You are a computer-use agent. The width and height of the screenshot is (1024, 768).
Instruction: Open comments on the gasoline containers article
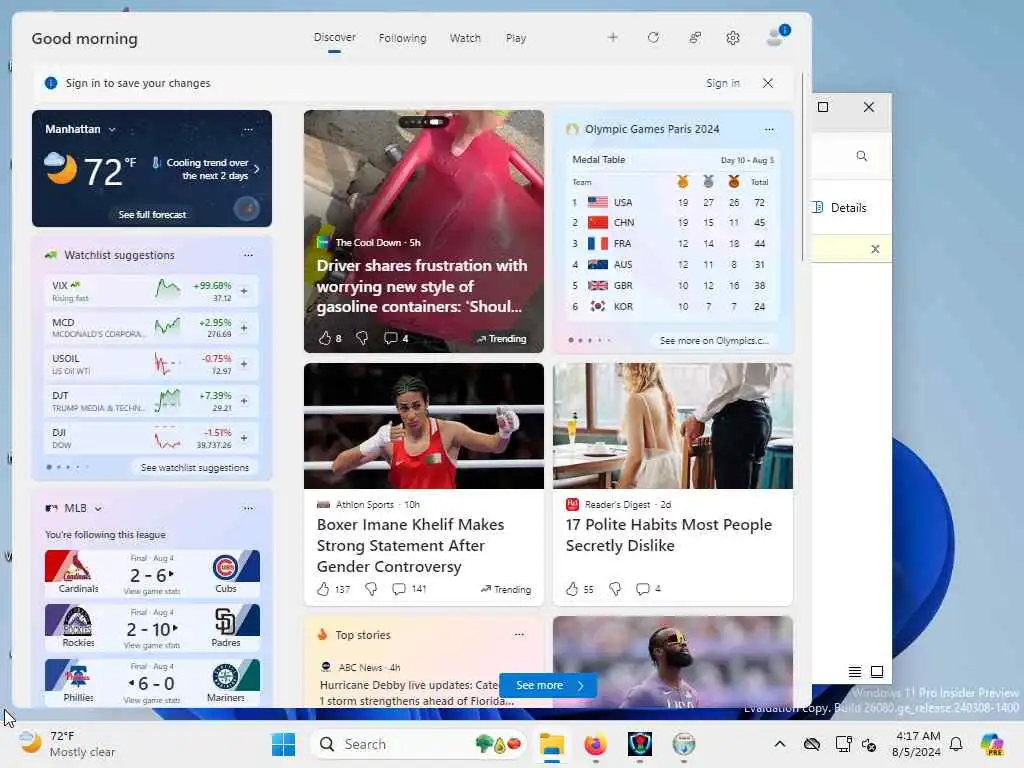click(391, 338)
